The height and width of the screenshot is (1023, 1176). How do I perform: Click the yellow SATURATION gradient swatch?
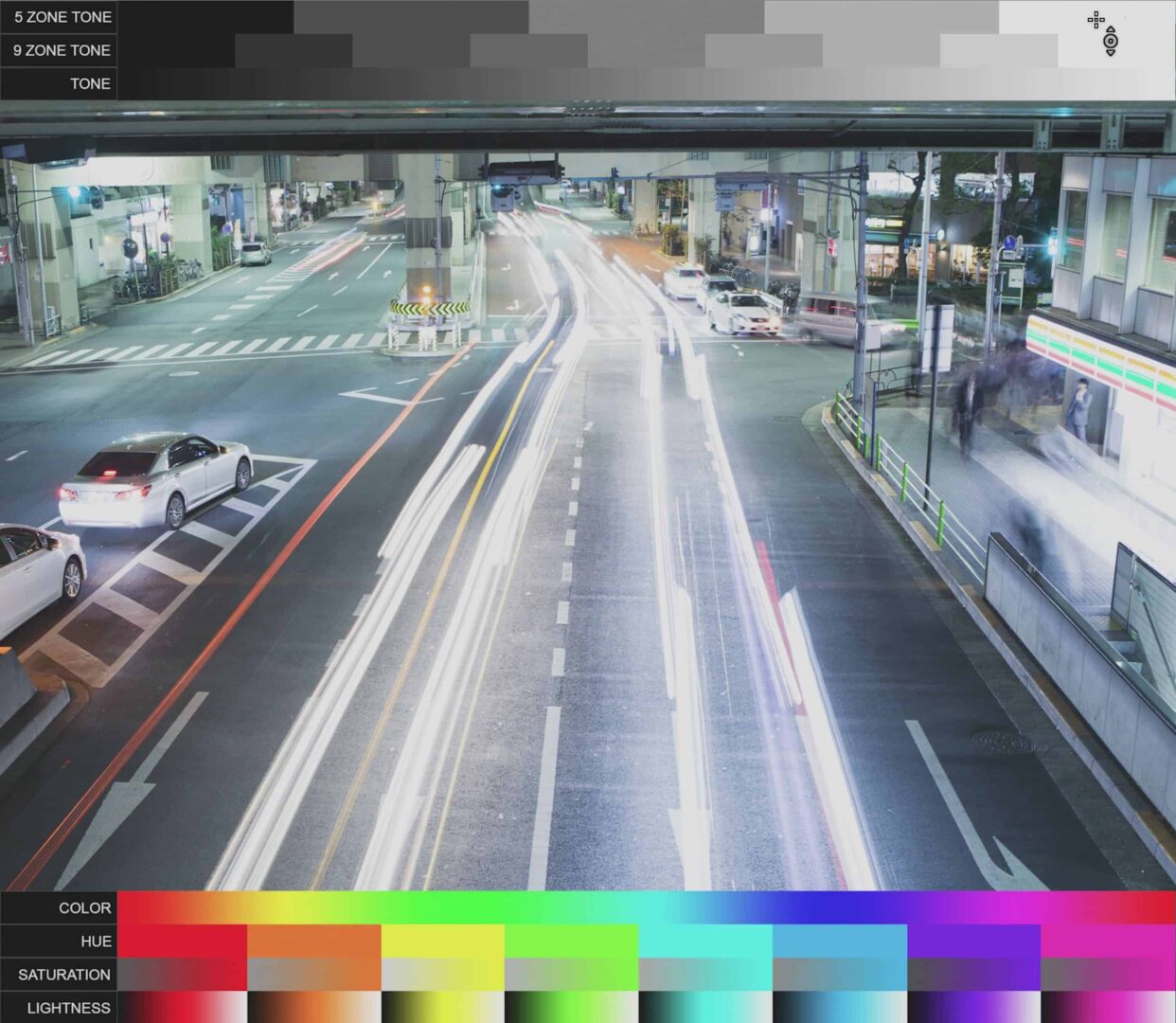click(x=443, y=974)
